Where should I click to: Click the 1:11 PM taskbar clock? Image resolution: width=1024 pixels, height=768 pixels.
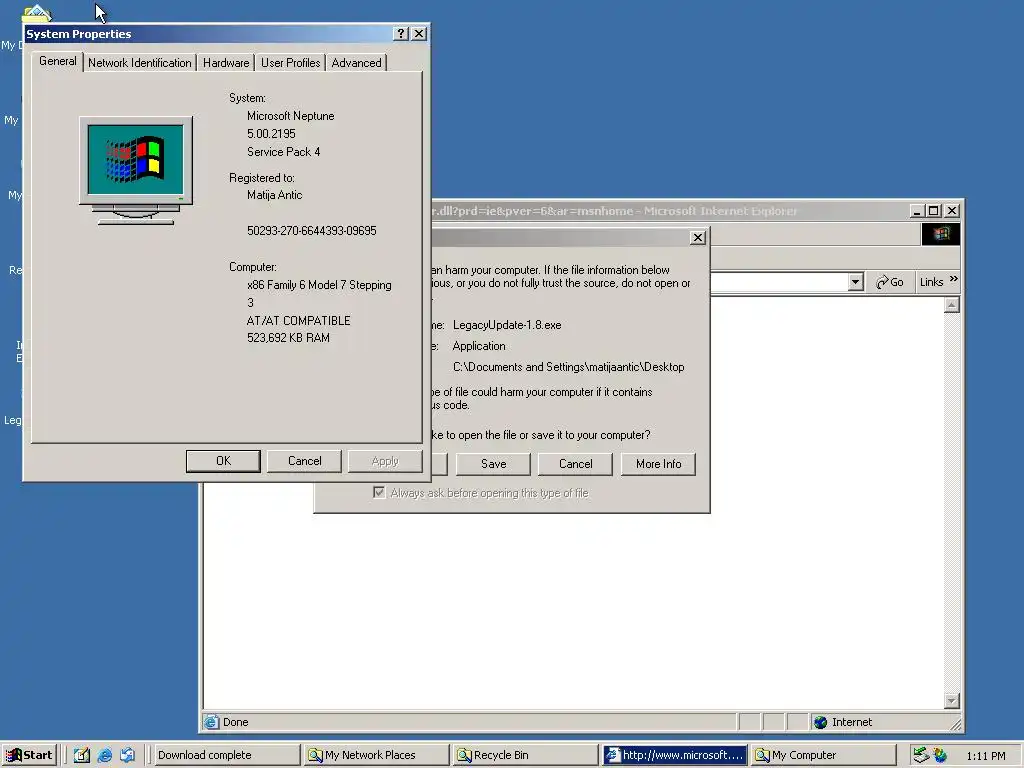click(986, 756)
